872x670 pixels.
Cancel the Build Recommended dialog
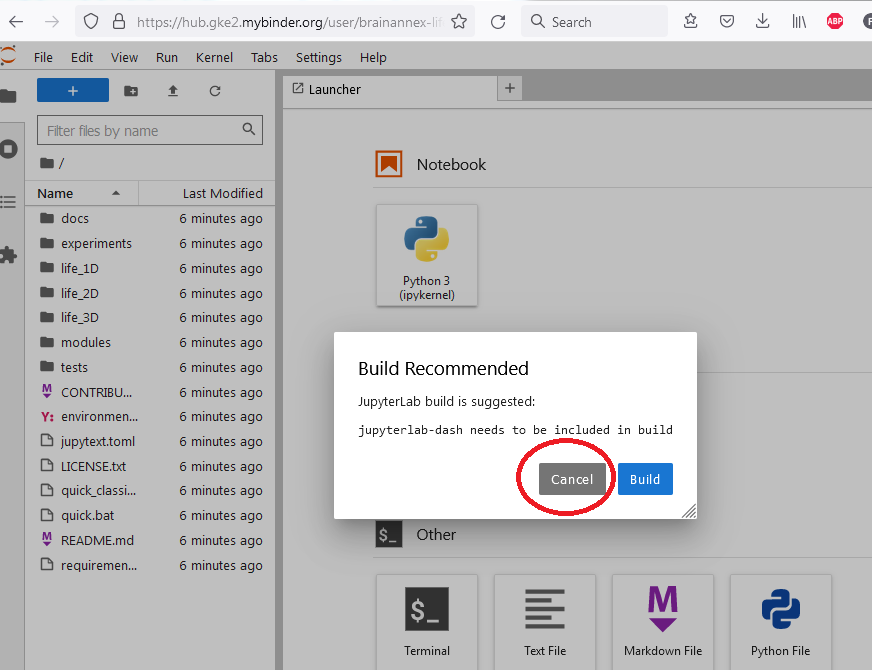[572, 479]
